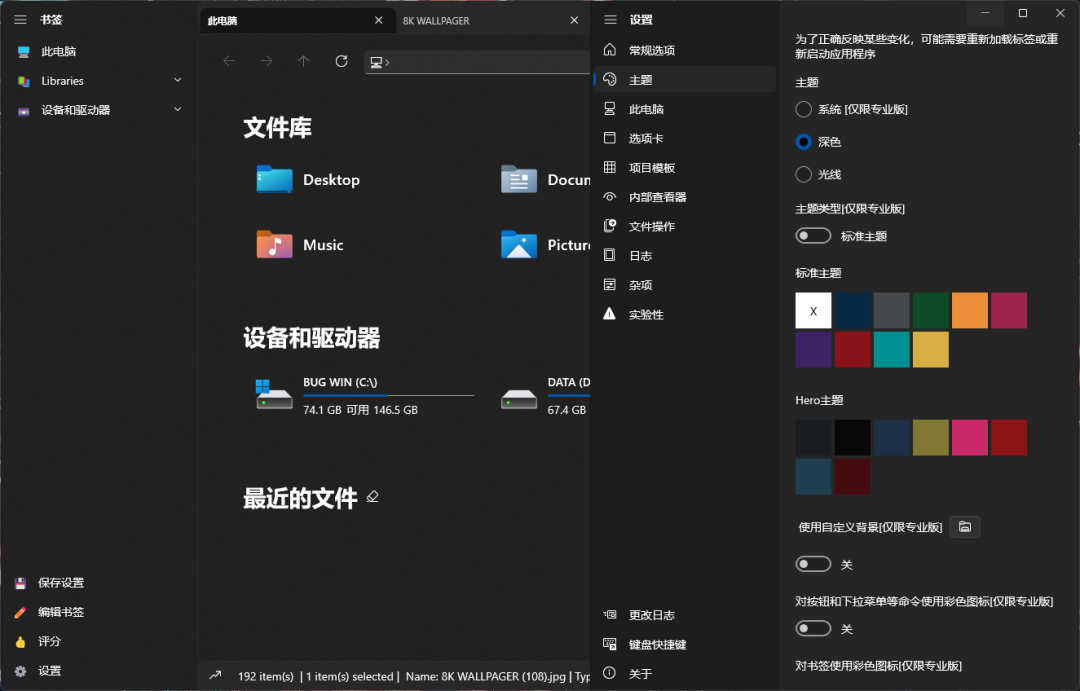Viewport: 1080px width, 691px height.
Task: Enable colored icons for buttons and dropdowns
Action: [813, 628]
